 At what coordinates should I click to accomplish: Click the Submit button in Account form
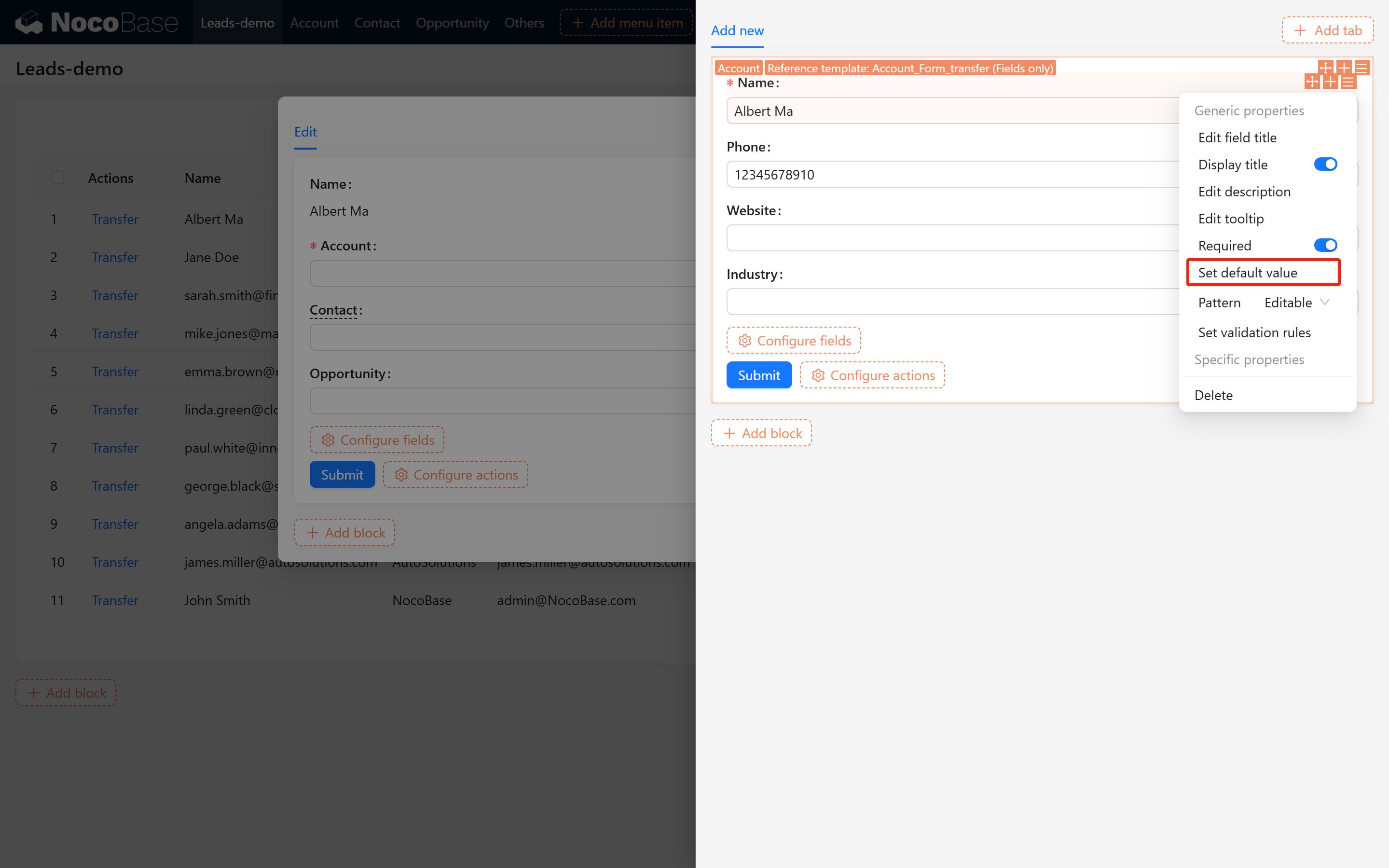[758, 375]
